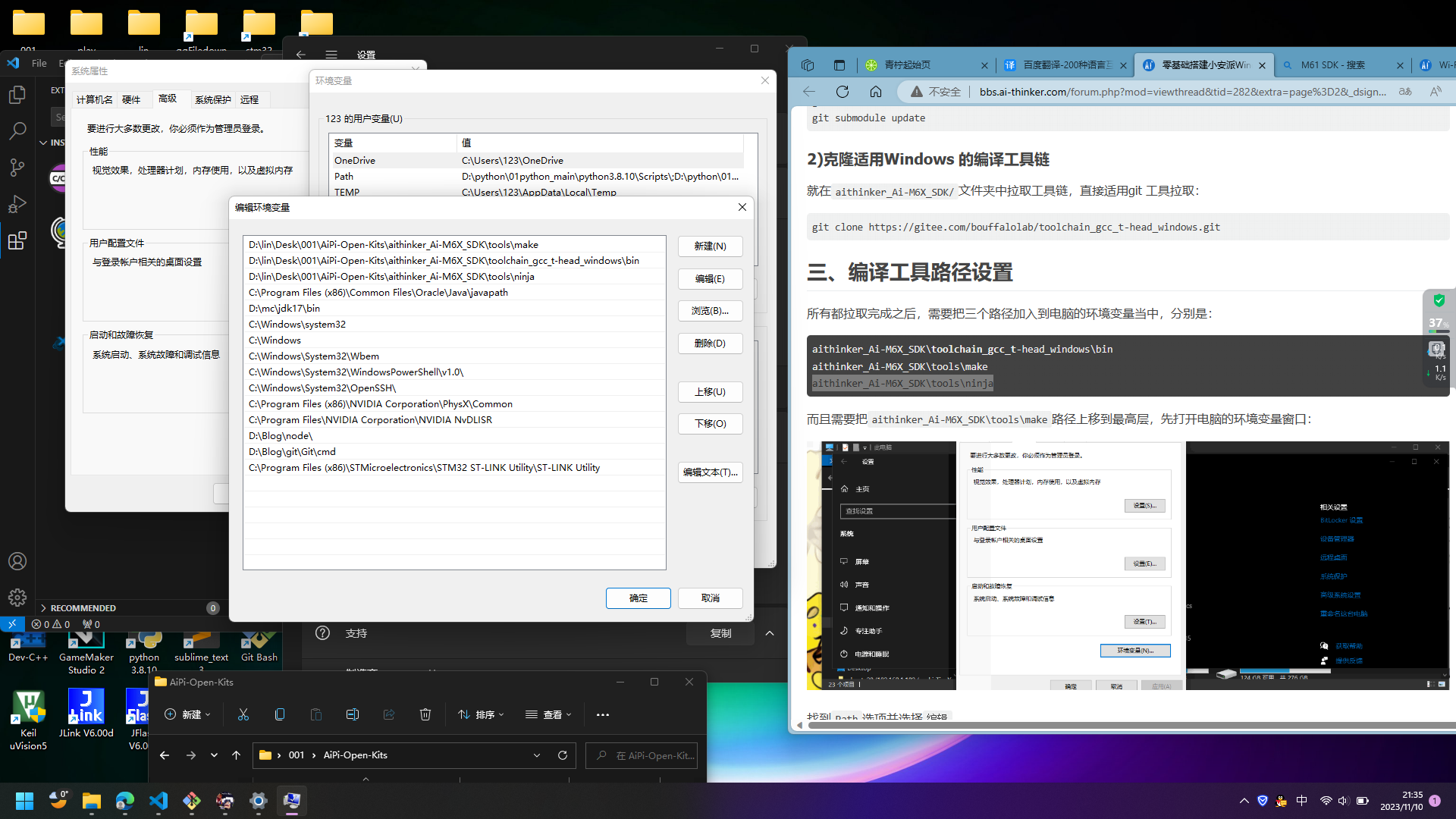The width and height of the screenshot is (1456, 819).
Task: Reload the browser page
Action: pyautogui.click(x=843, y=92)
